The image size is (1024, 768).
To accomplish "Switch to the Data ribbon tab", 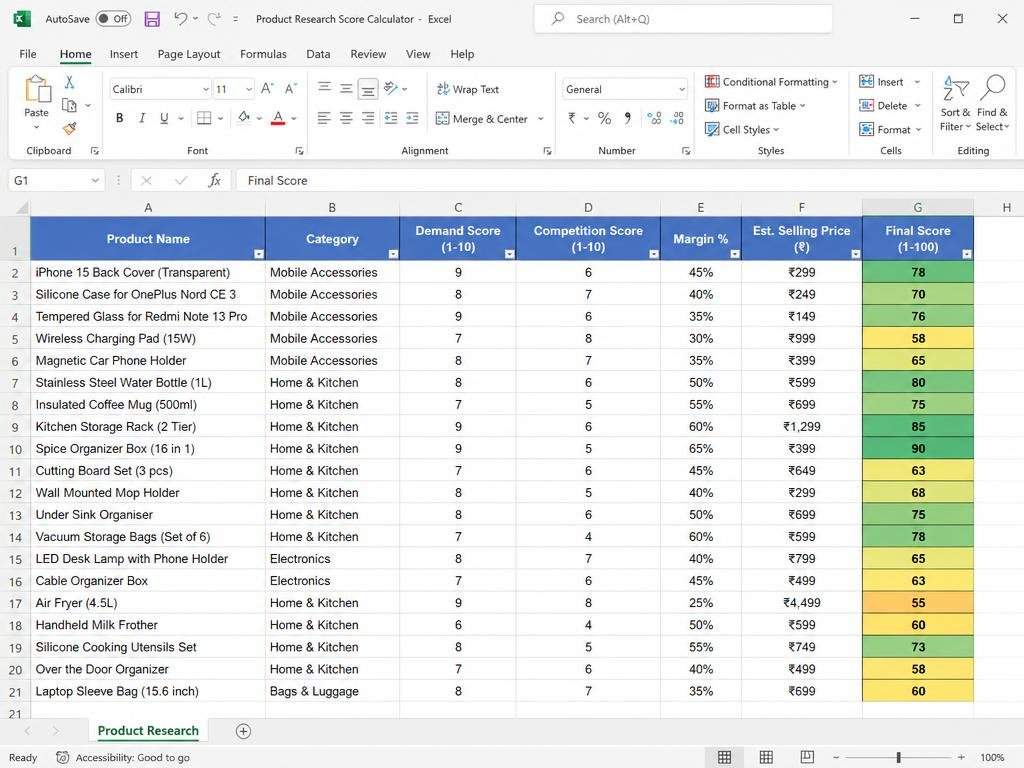I will pos(318,54).
